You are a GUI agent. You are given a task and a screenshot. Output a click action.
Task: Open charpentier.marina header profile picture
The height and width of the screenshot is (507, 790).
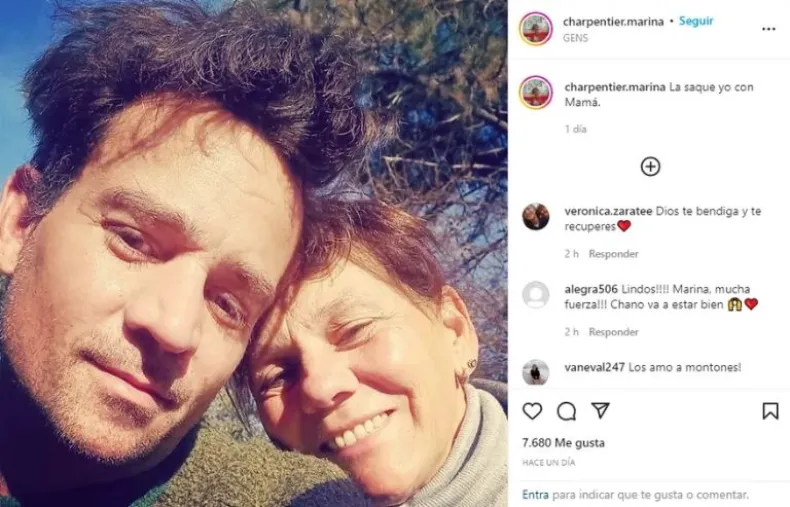coord(536,28)
